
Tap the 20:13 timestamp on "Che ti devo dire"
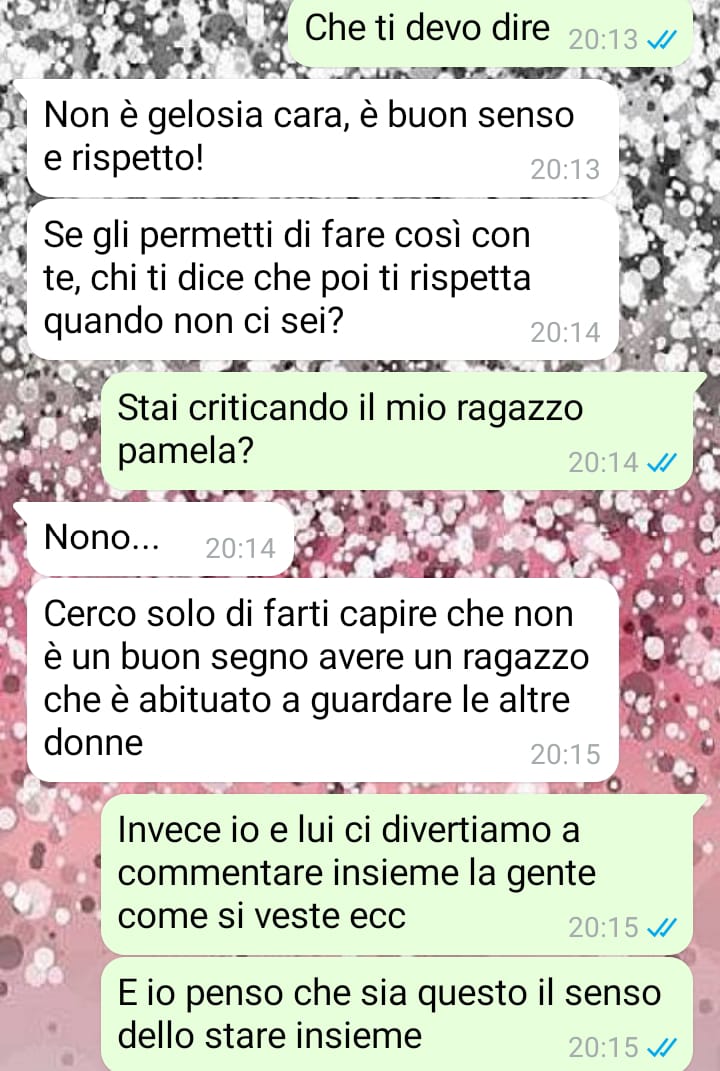(603, 41)
